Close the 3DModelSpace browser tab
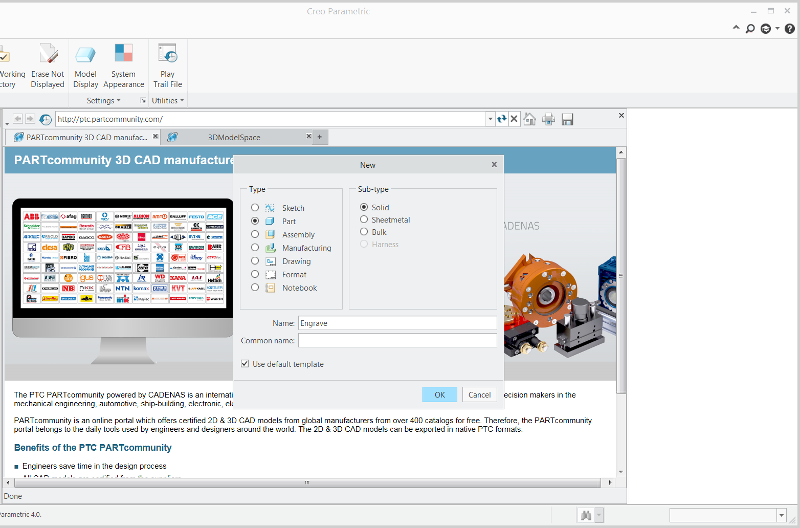 (309, 136)
